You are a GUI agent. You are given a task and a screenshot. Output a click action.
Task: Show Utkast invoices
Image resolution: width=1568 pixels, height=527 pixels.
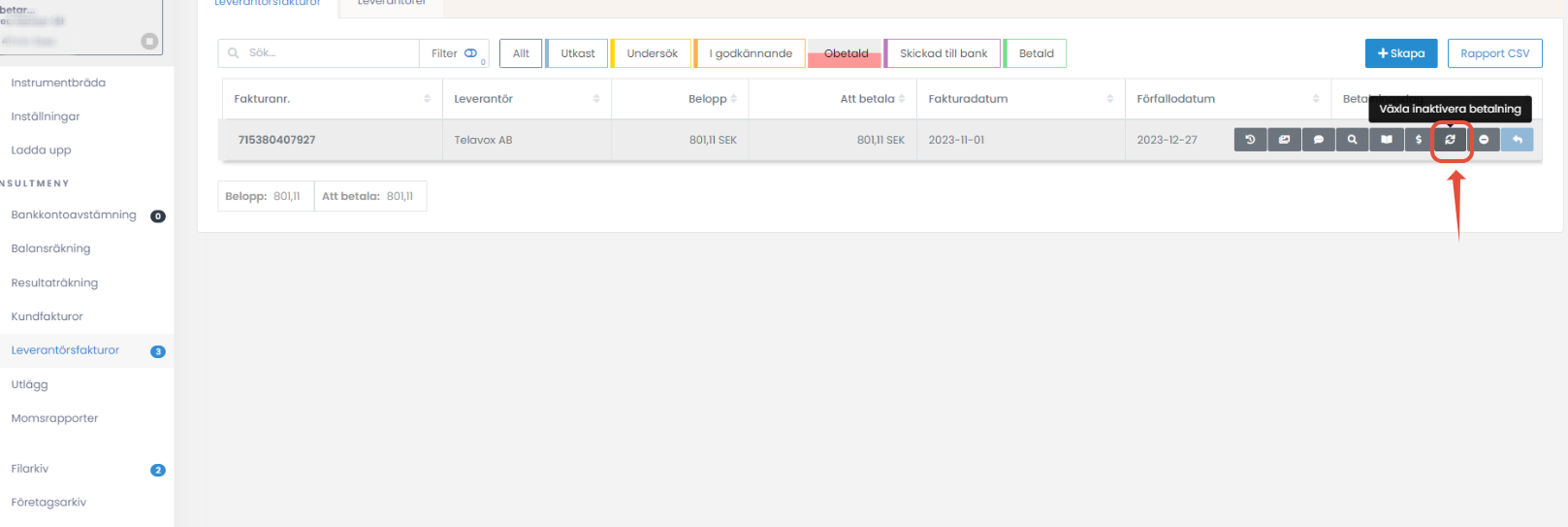(x=577, y=53)
